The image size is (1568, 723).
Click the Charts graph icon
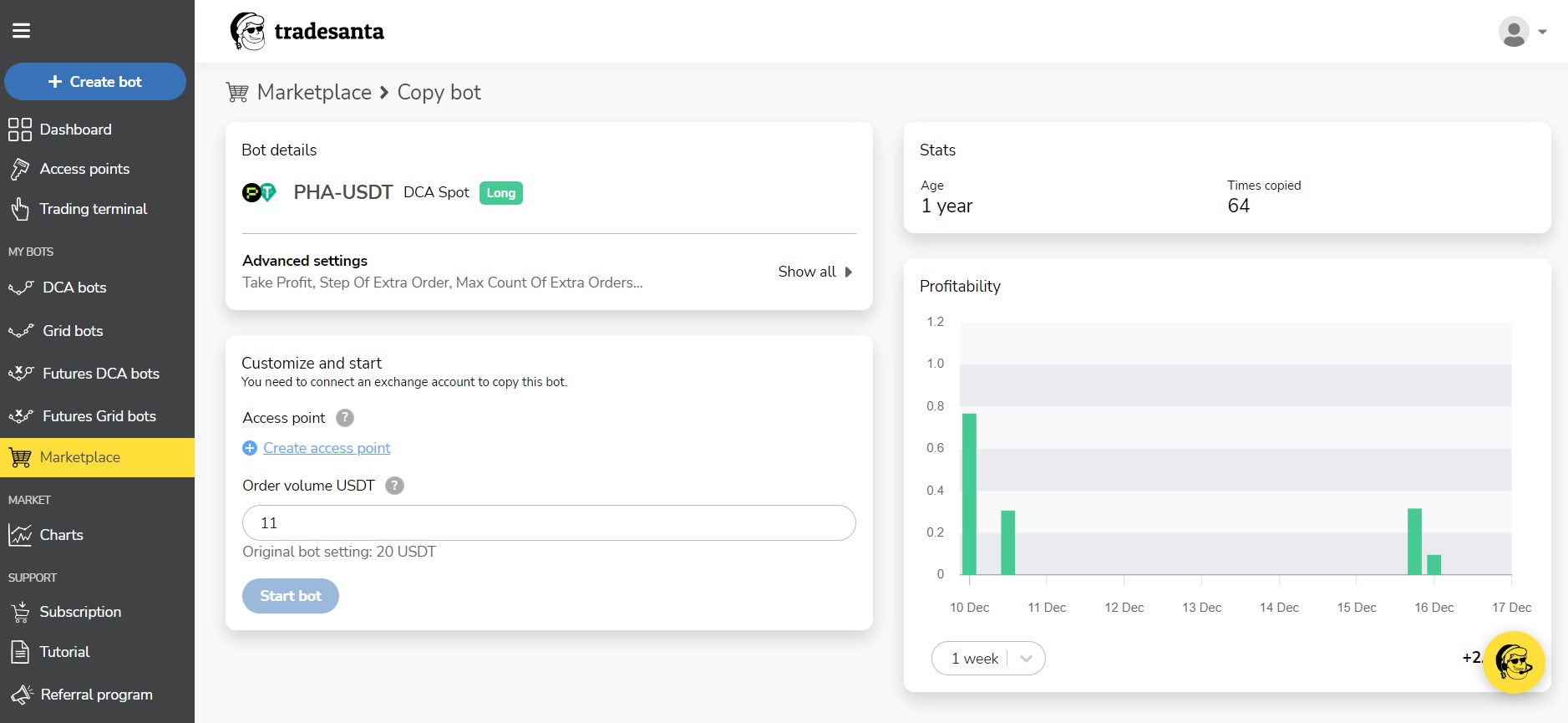coord(20,535)
